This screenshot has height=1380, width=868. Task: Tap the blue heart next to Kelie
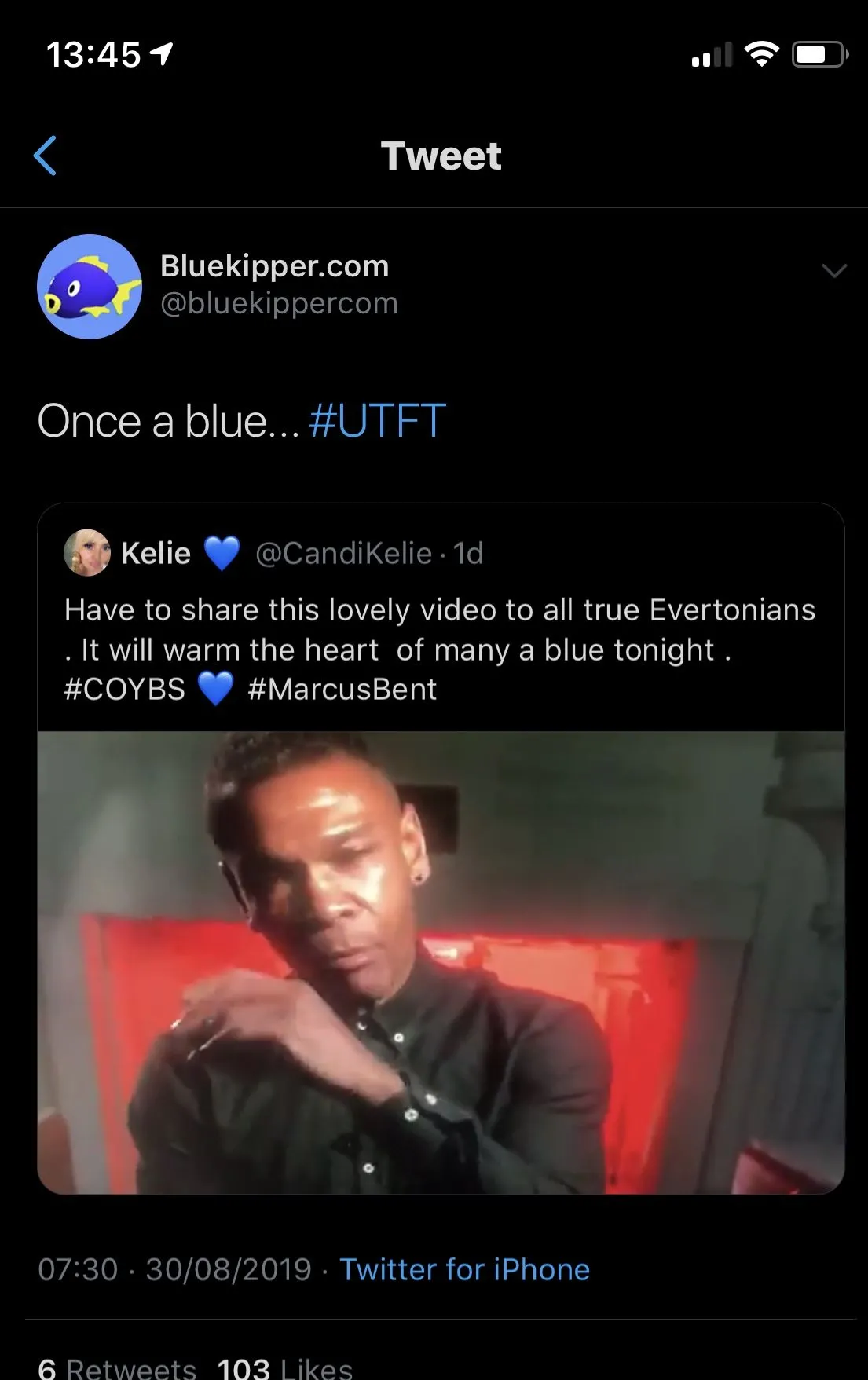pyautogui.click(x=222, y=554)
